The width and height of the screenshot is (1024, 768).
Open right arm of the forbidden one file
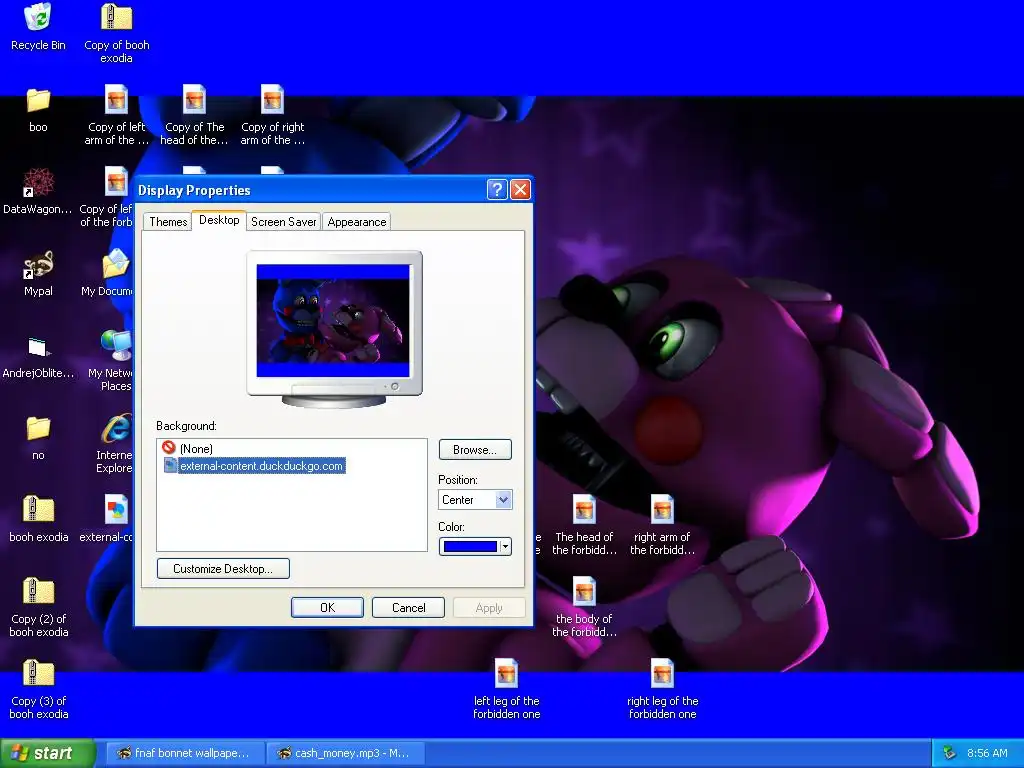click(662, 510)
